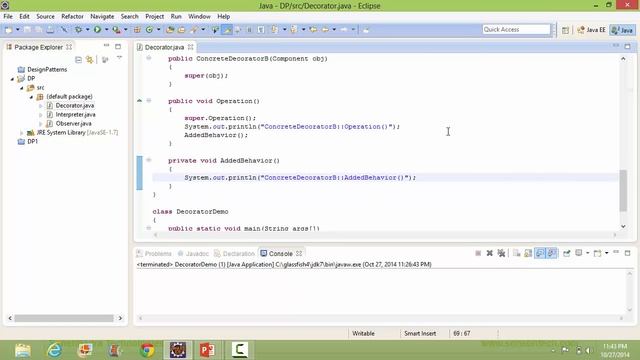This screenshot has width=640, height=360.
Task: Open PowerPoint from the taskbar
Action: (x=208, y=350)
